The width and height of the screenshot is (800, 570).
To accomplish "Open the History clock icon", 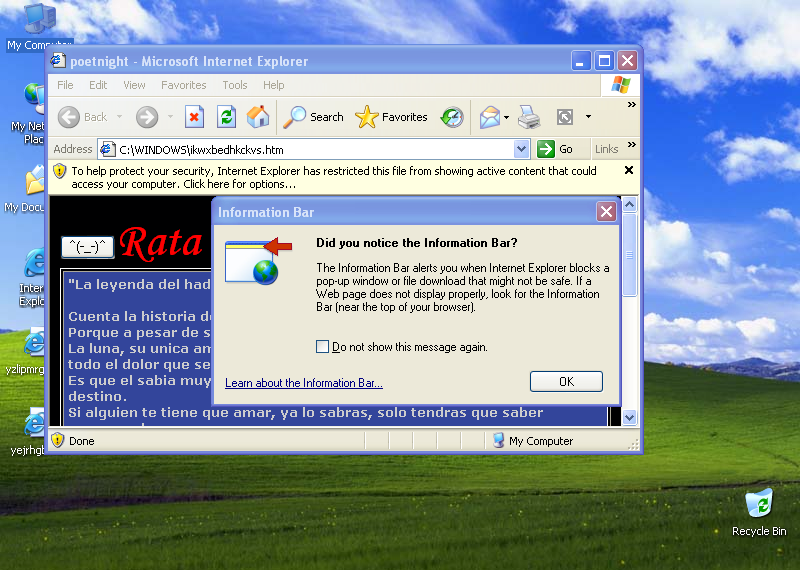I will point(452,117).
